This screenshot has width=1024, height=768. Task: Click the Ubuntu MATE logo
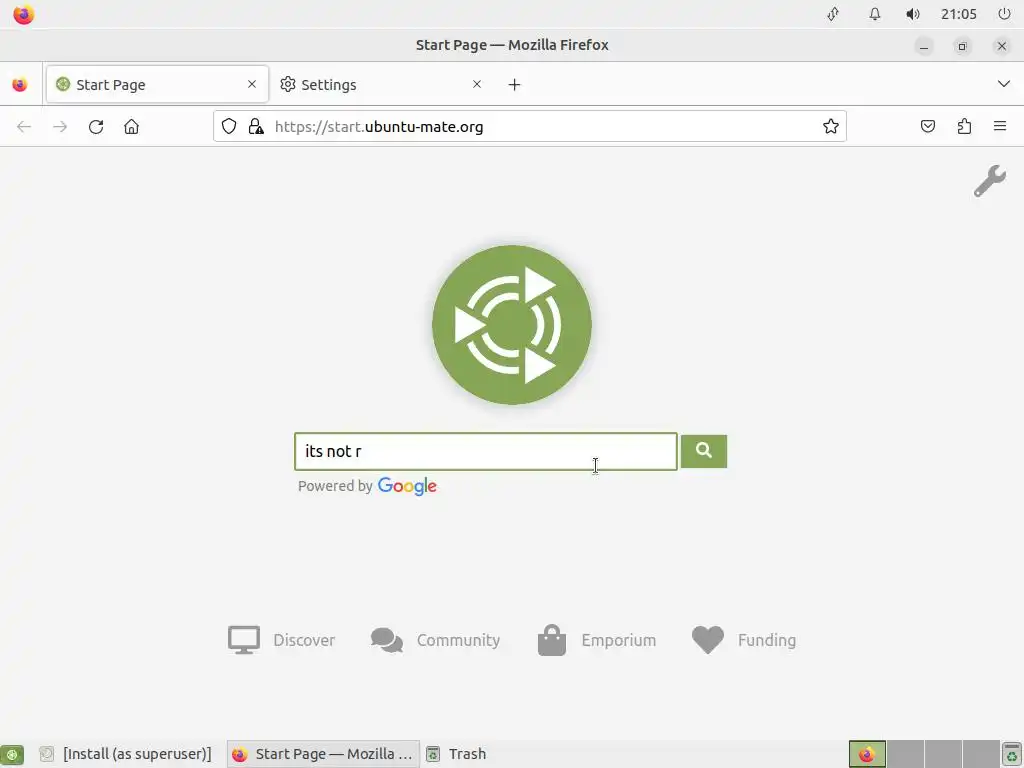[x=512, y=325]
